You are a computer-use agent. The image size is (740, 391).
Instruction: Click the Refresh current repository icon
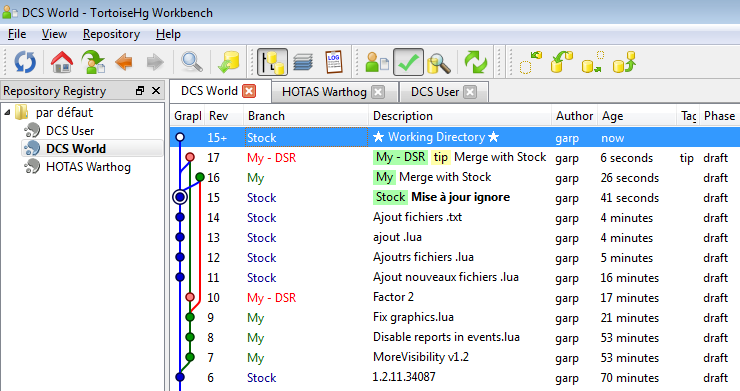[x=25, y=62]
